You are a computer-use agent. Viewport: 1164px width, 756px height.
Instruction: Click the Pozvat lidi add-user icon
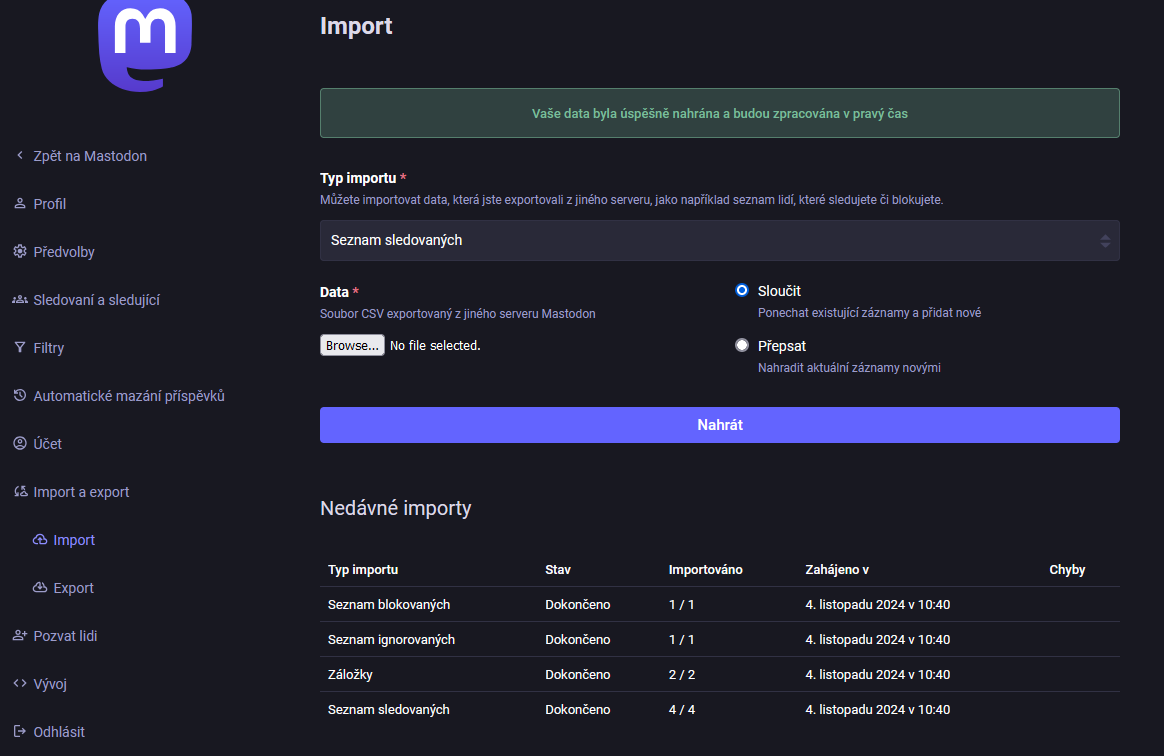[20, 636]
